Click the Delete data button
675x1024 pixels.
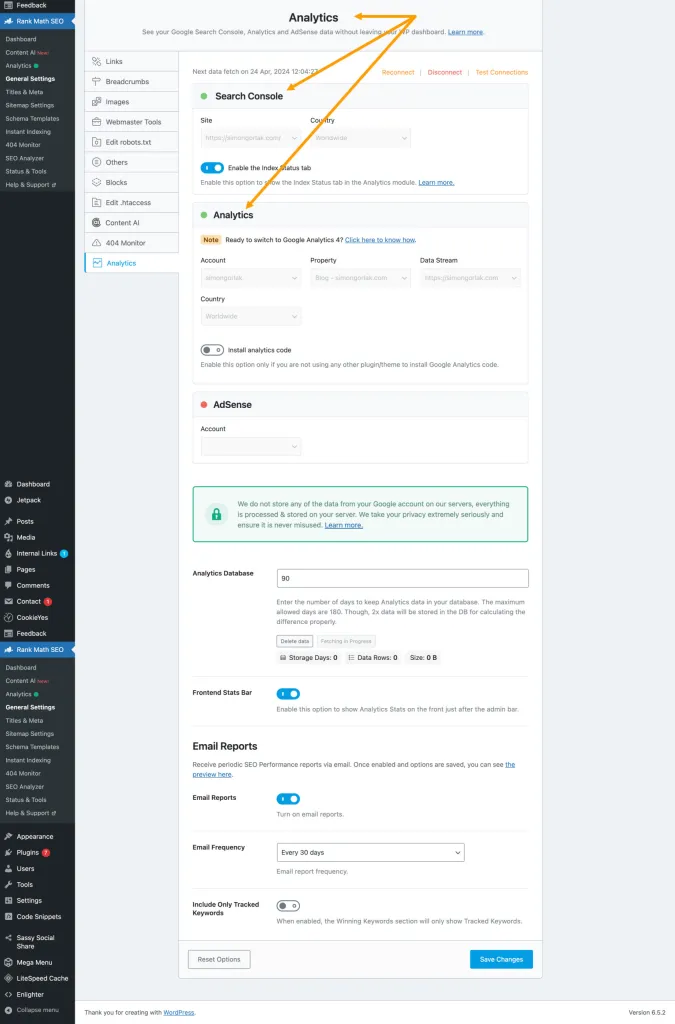[294, 641]
